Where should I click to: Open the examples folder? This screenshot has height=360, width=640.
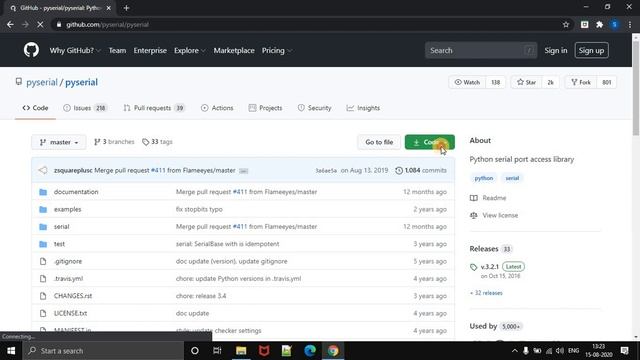coord(67,209)
